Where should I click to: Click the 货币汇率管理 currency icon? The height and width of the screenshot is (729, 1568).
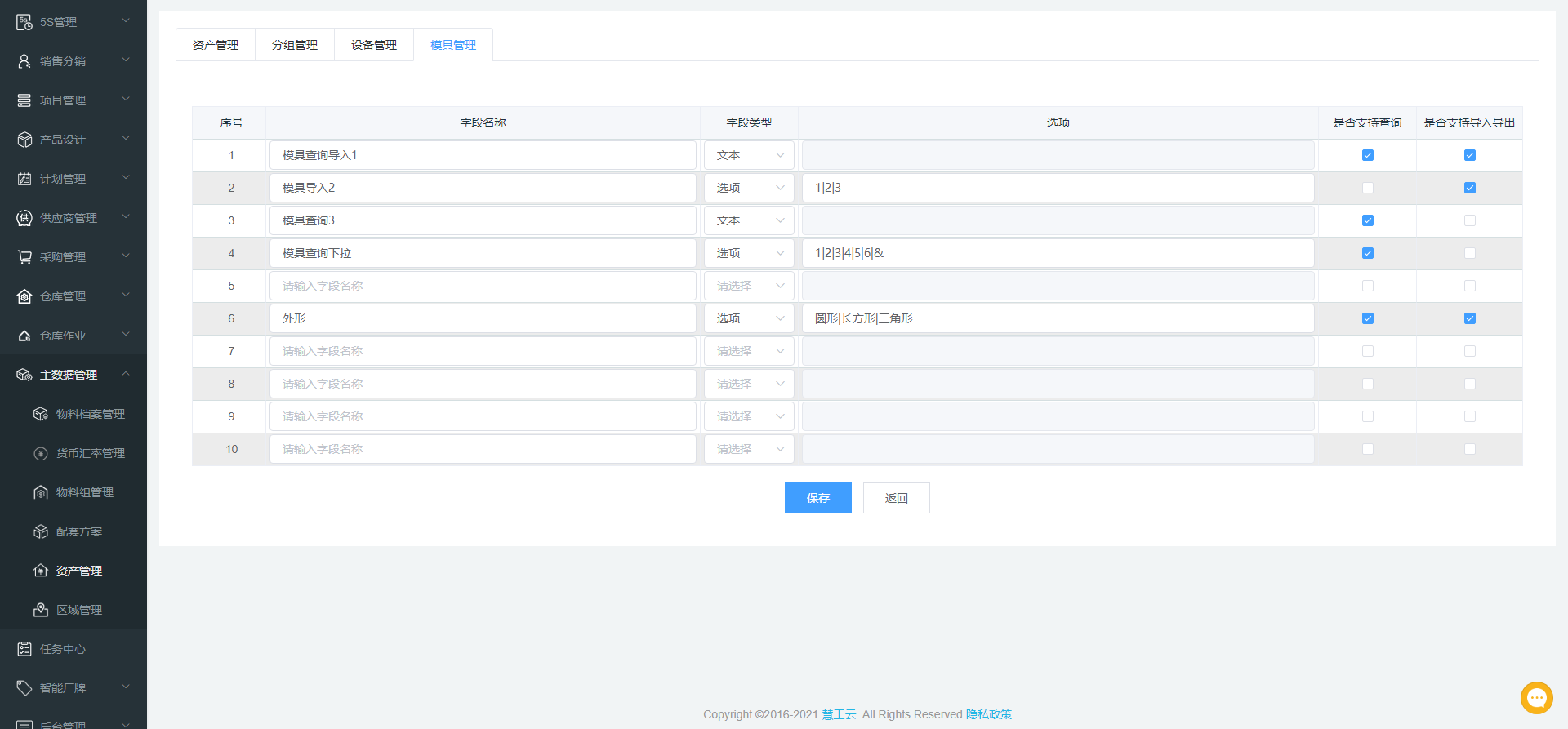pyautogui.click(x=41, y=453)
